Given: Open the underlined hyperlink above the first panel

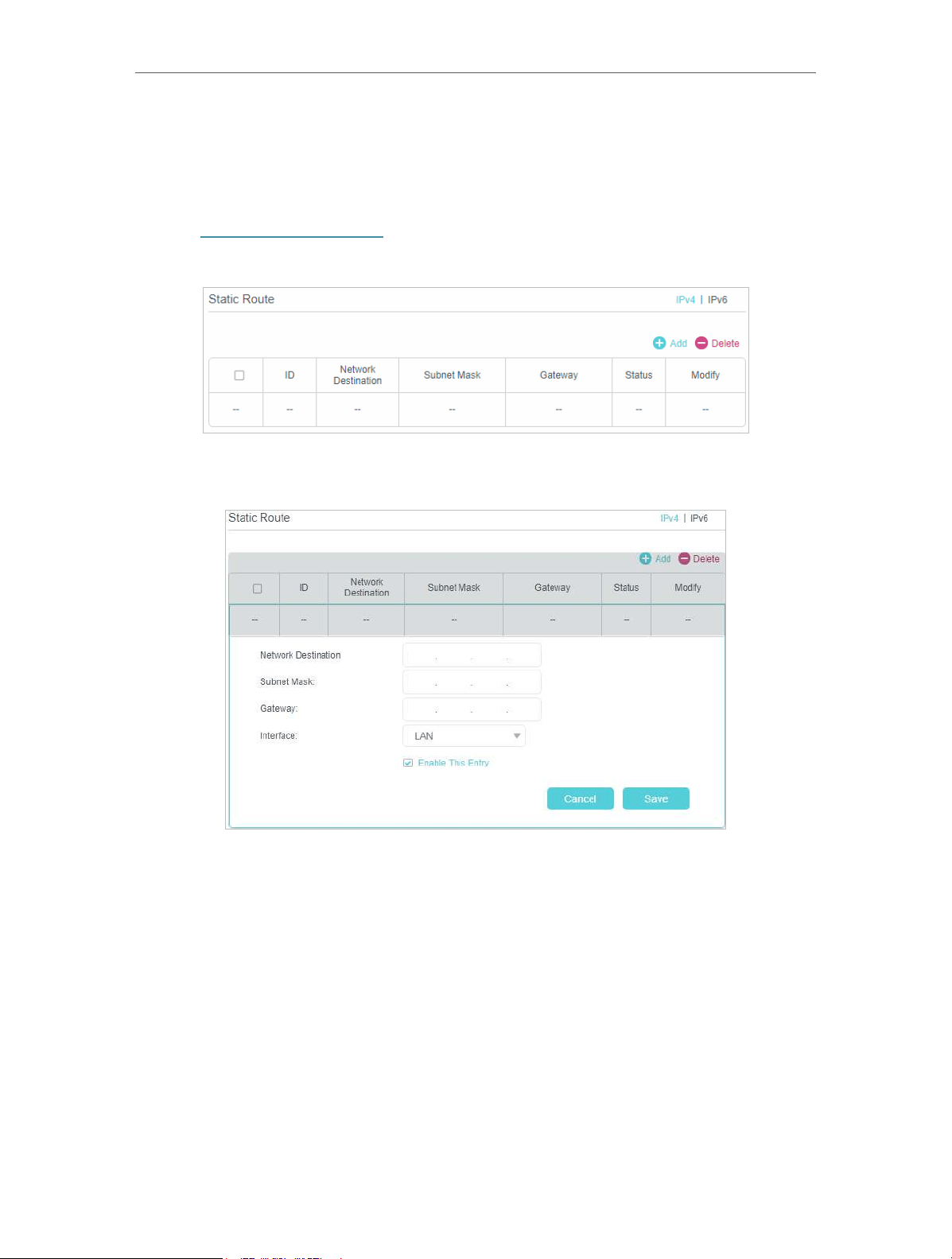Looking at the screenshot, I should tap(291, 235).
